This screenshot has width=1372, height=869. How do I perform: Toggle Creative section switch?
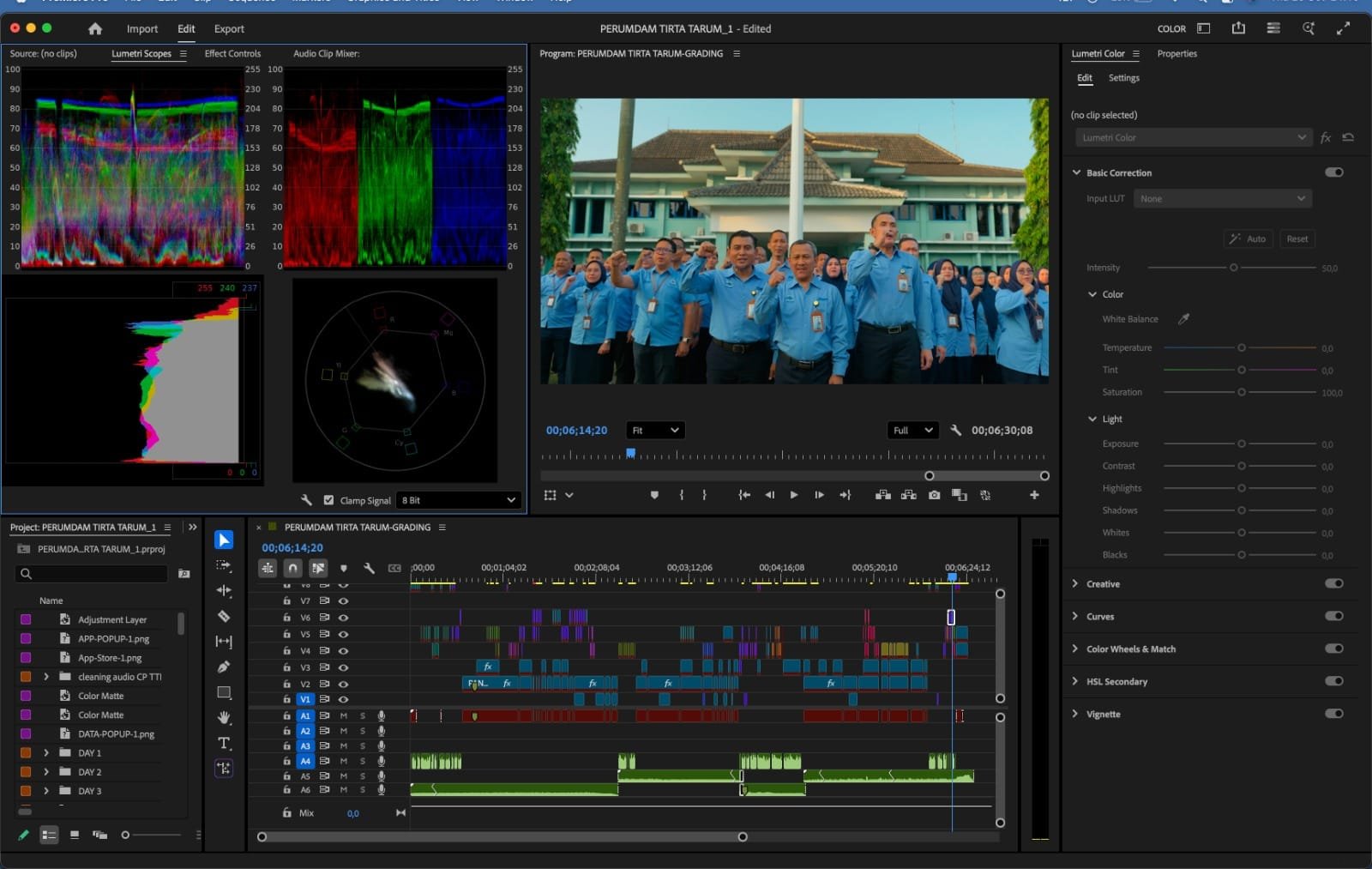(x=1334, y=583)
